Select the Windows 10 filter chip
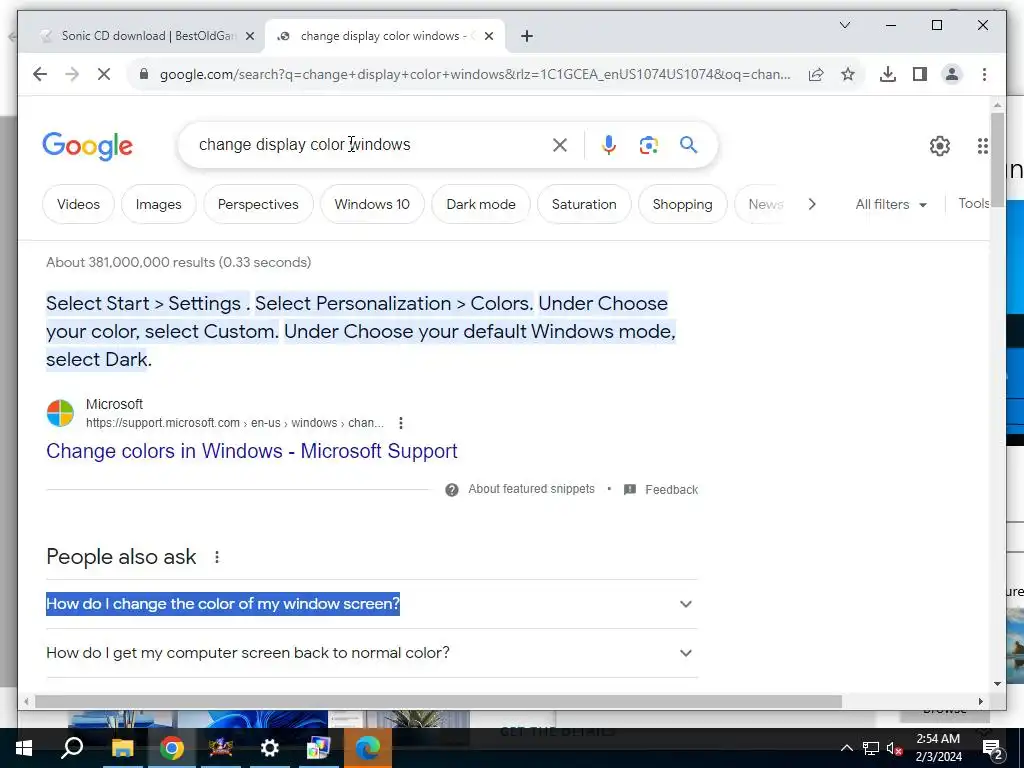The width and height of the screenshot is (1024, 768). click(x=372, y=204)
